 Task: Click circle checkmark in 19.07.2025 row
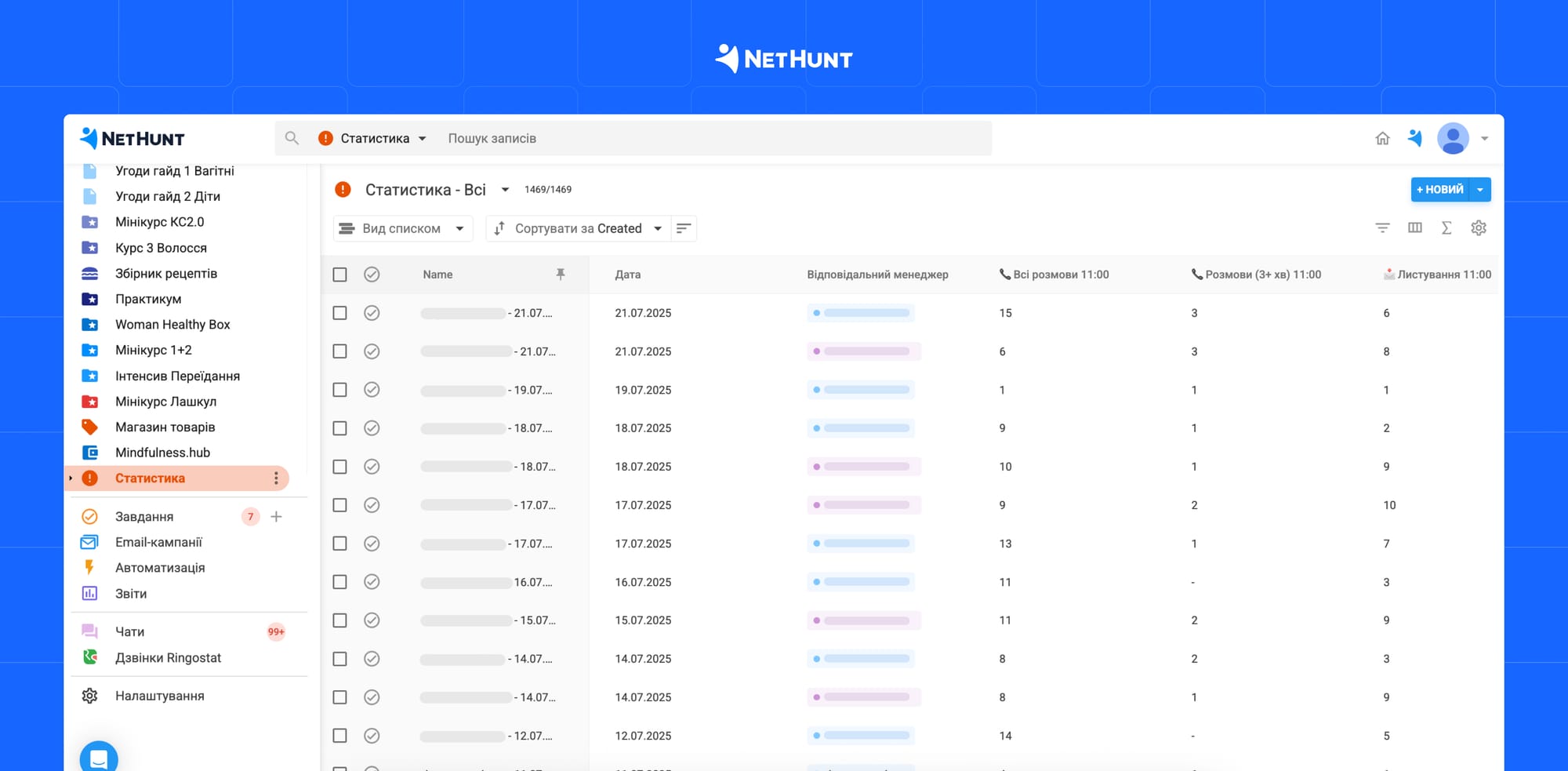pos(372,390)
